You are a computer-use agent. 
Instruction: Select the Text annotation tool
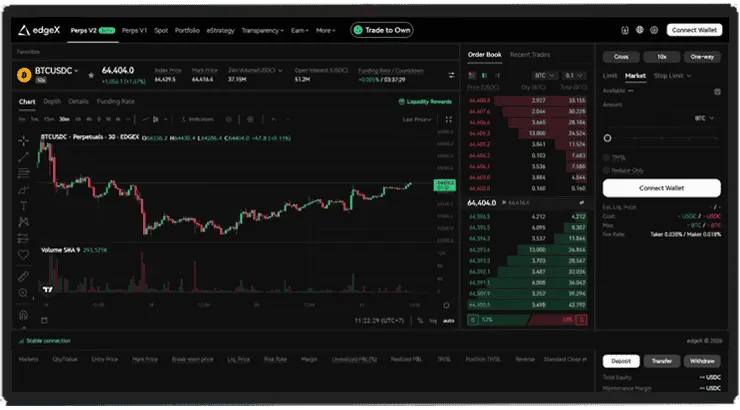coord(23,206)
